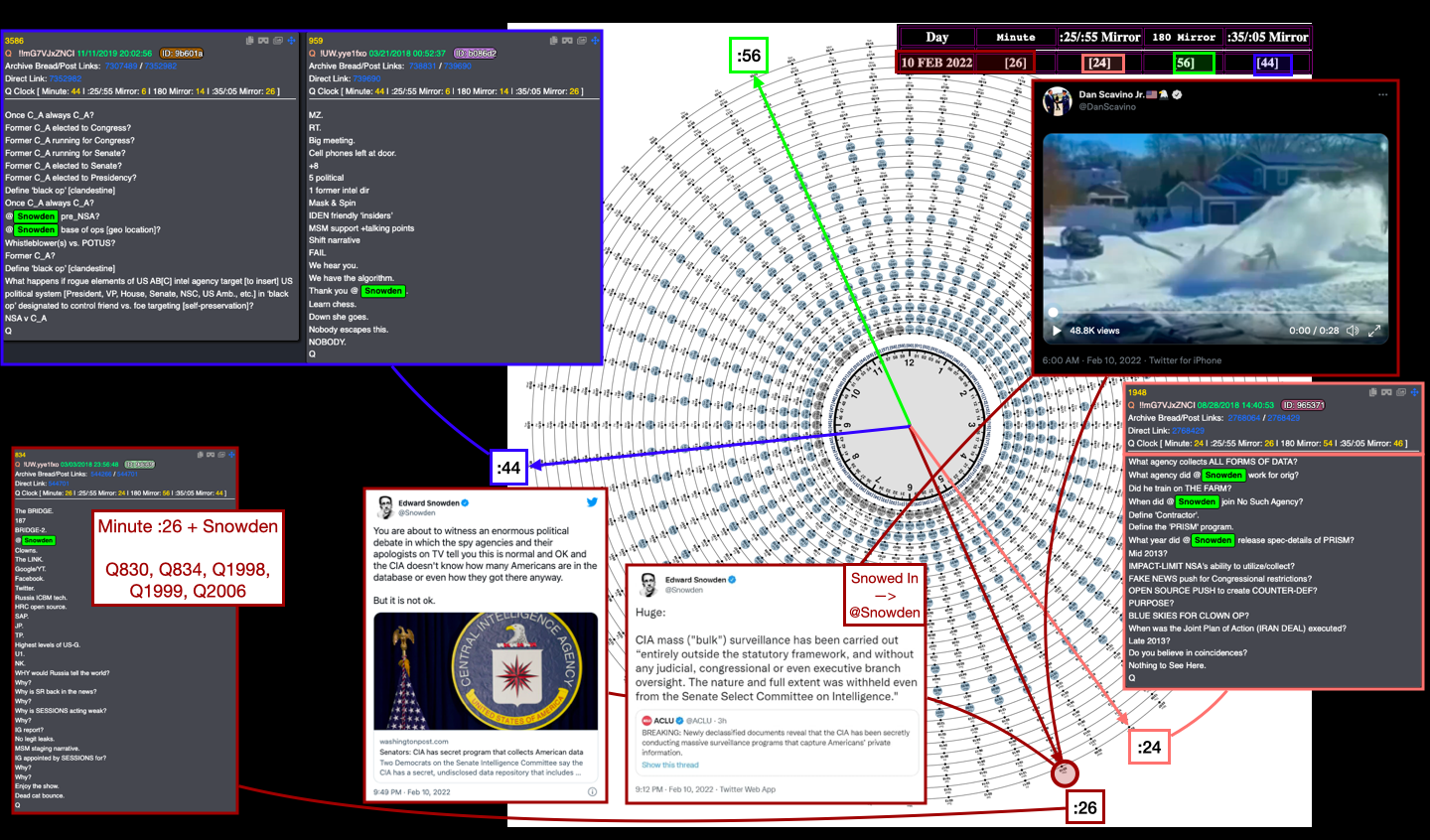
Task: Click the blue move icon in post 3586
Action: click(x=292, y=41)
